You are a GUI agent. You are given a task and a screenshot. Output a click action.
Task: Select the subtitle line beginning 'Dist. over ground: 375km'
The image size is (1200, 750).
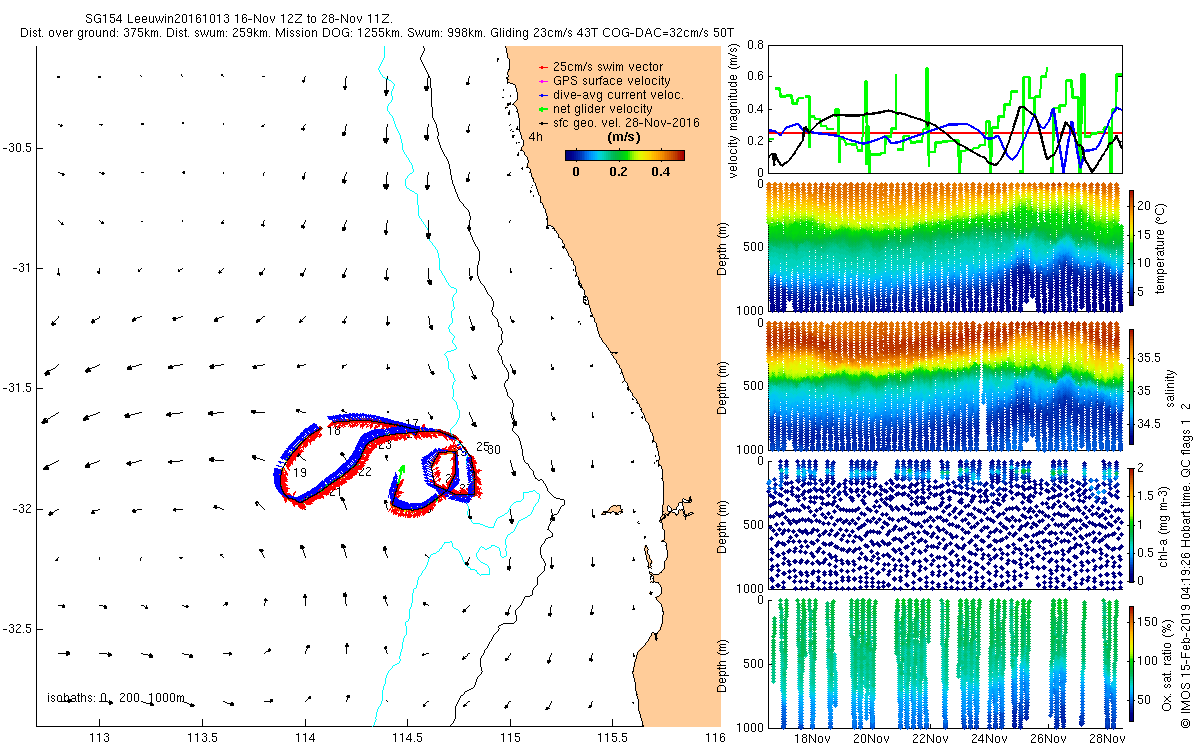tap(377, 33)
